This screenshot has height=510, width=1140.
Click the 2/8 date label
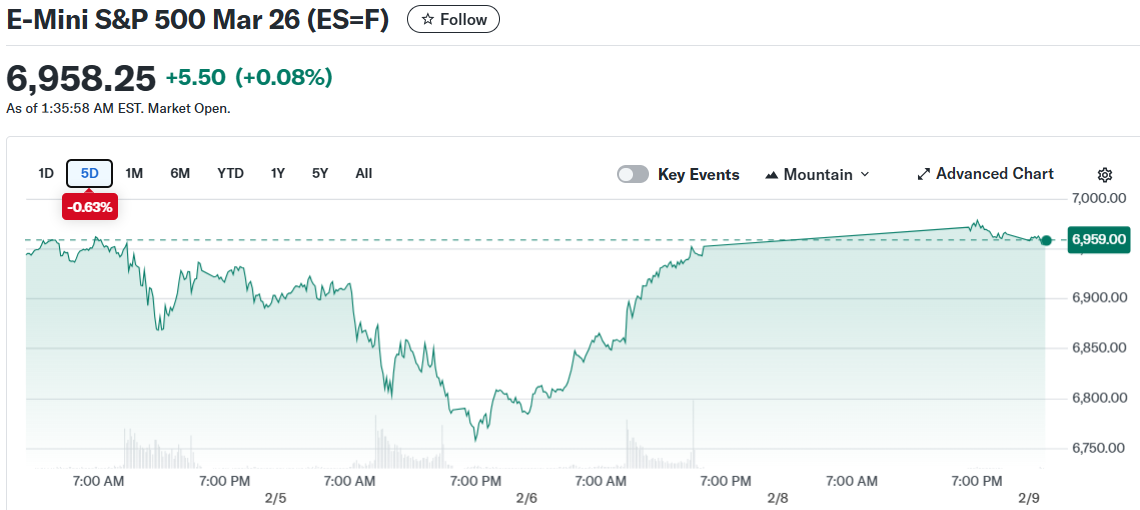click(777, 499)
